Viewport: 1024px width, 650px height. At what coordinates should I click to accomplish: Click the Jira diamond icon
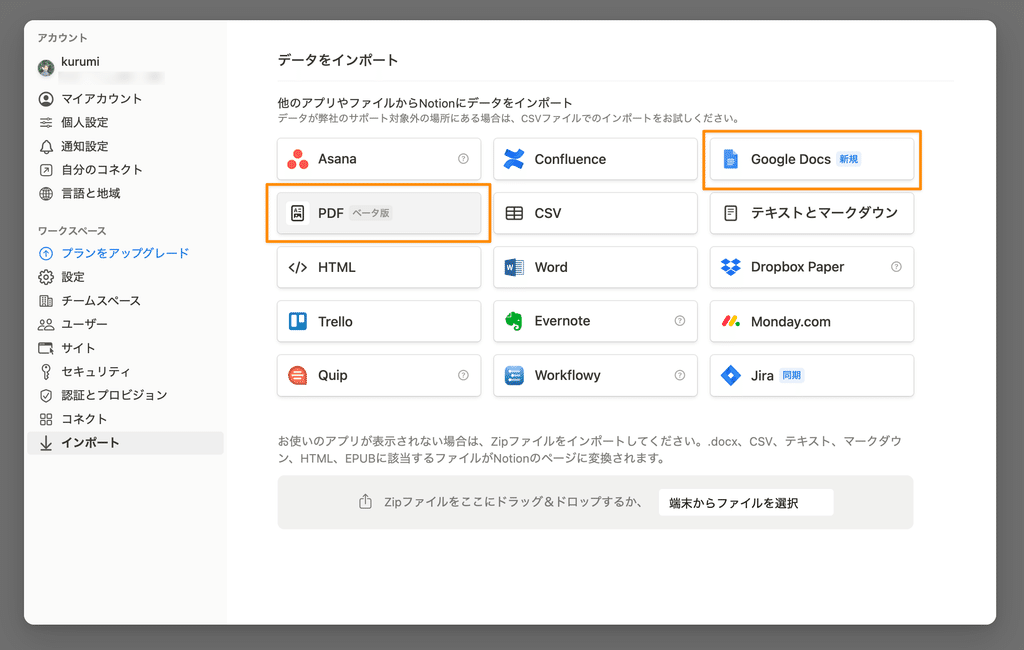(731, 375)
